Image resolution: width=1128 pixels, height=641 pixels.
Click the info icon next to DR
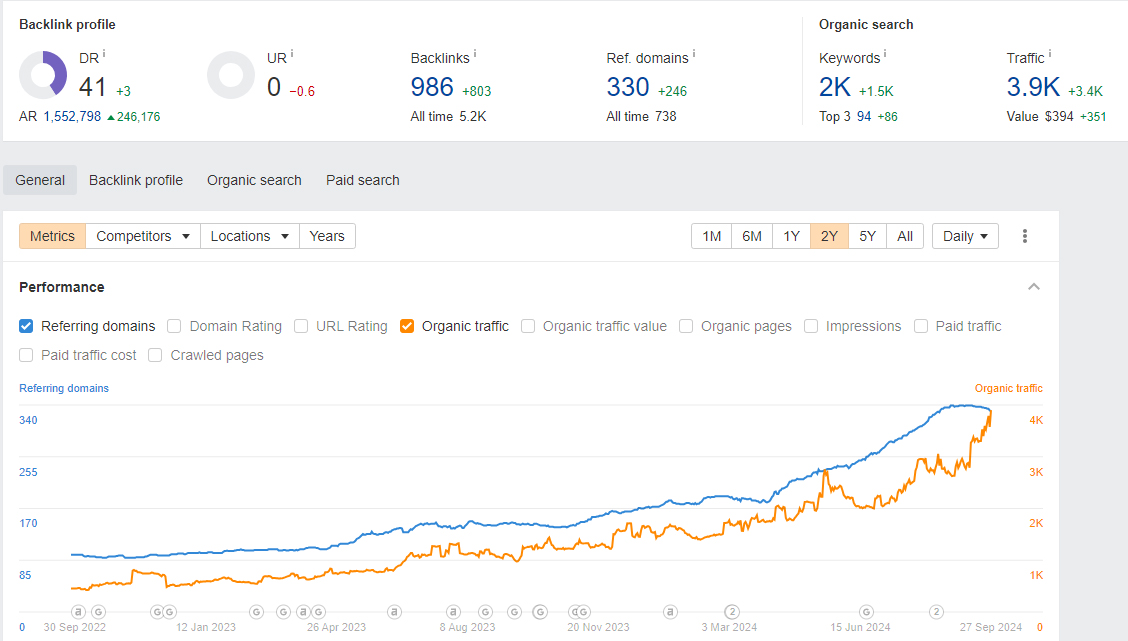click(x=104, y=53)
